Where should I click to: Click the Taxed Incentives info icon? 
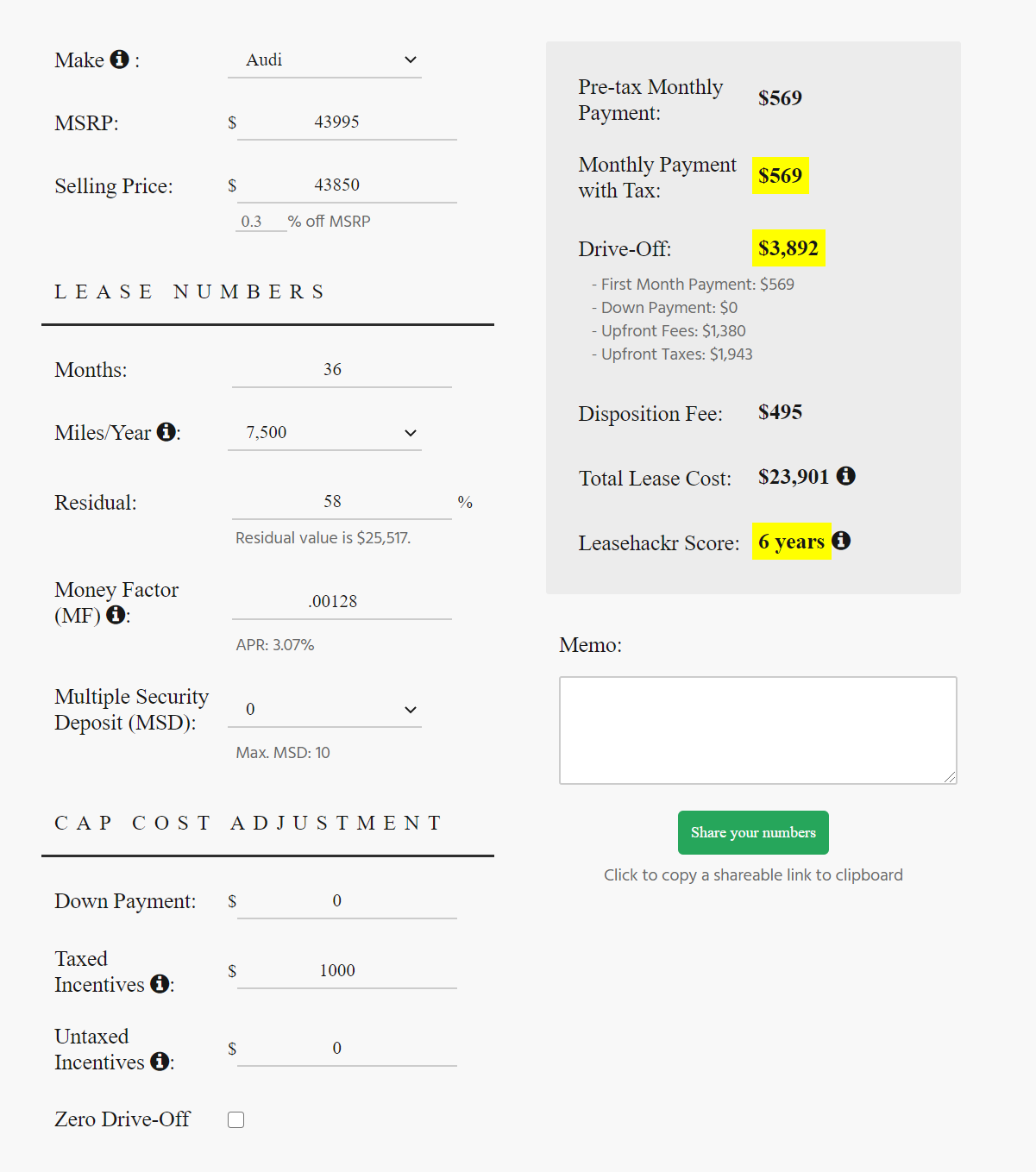coord(160,983)
